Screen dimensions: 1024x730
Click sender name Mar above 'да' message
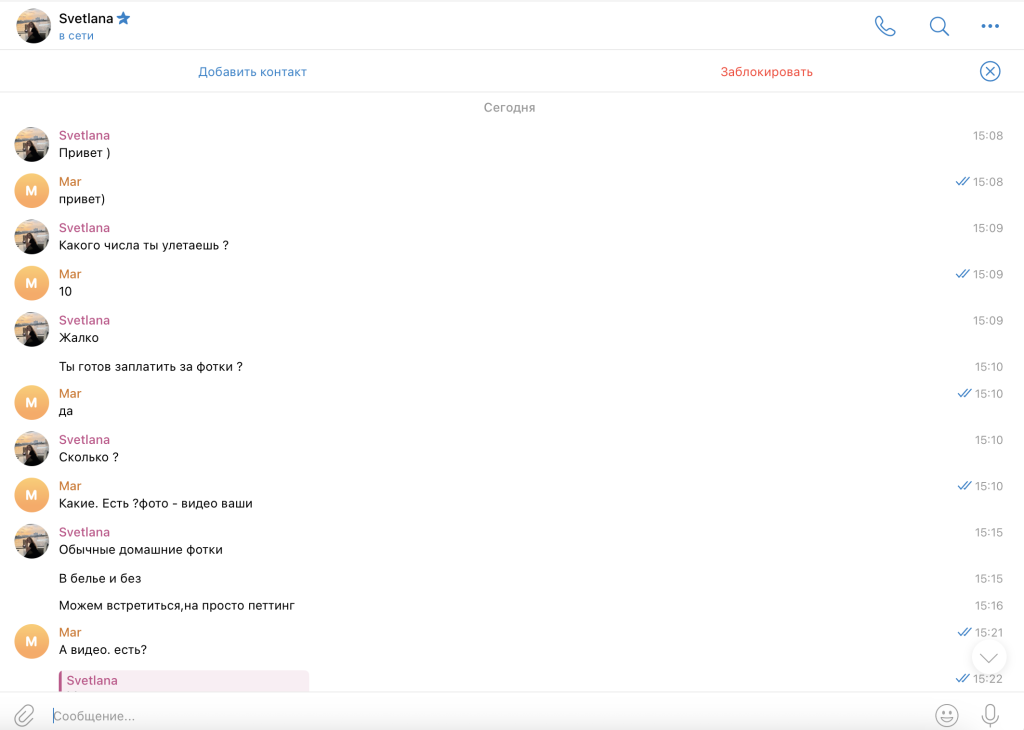click(x=70, y=393)
